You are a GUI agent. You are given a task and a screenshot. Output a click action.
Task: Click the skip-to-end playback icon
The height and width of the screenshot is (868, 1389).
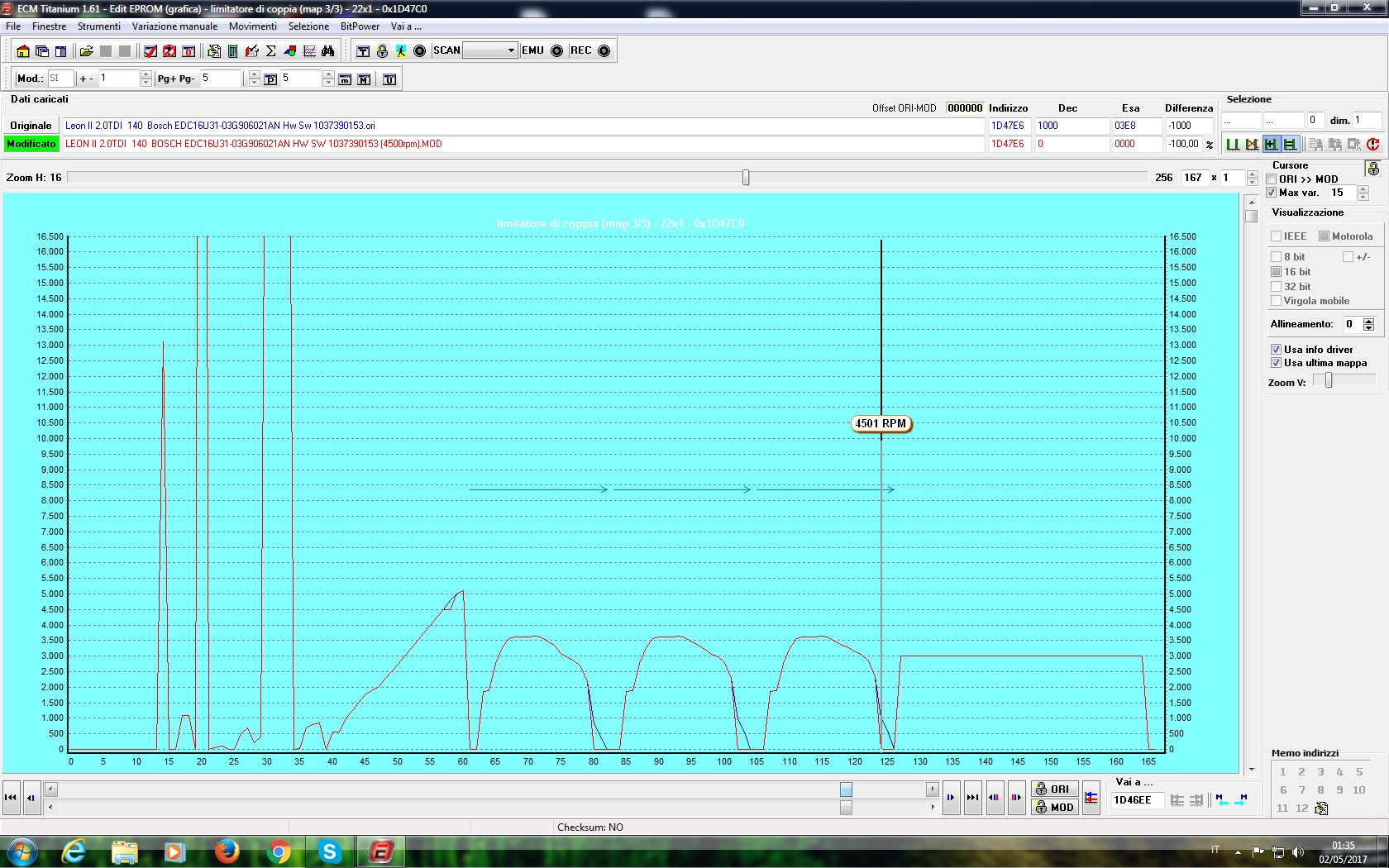[972, 798]
